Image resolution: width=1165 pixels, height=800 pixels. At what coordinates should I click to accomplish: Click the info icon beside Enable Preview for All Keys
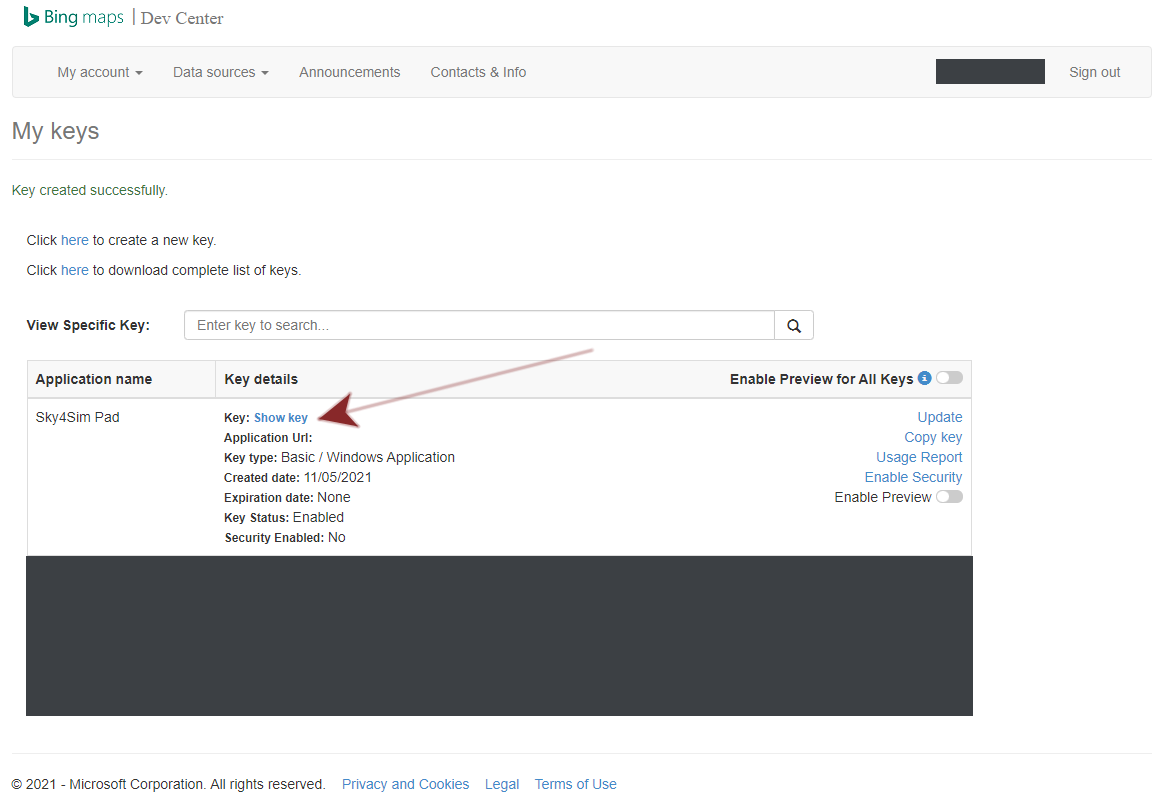[924, 378]
